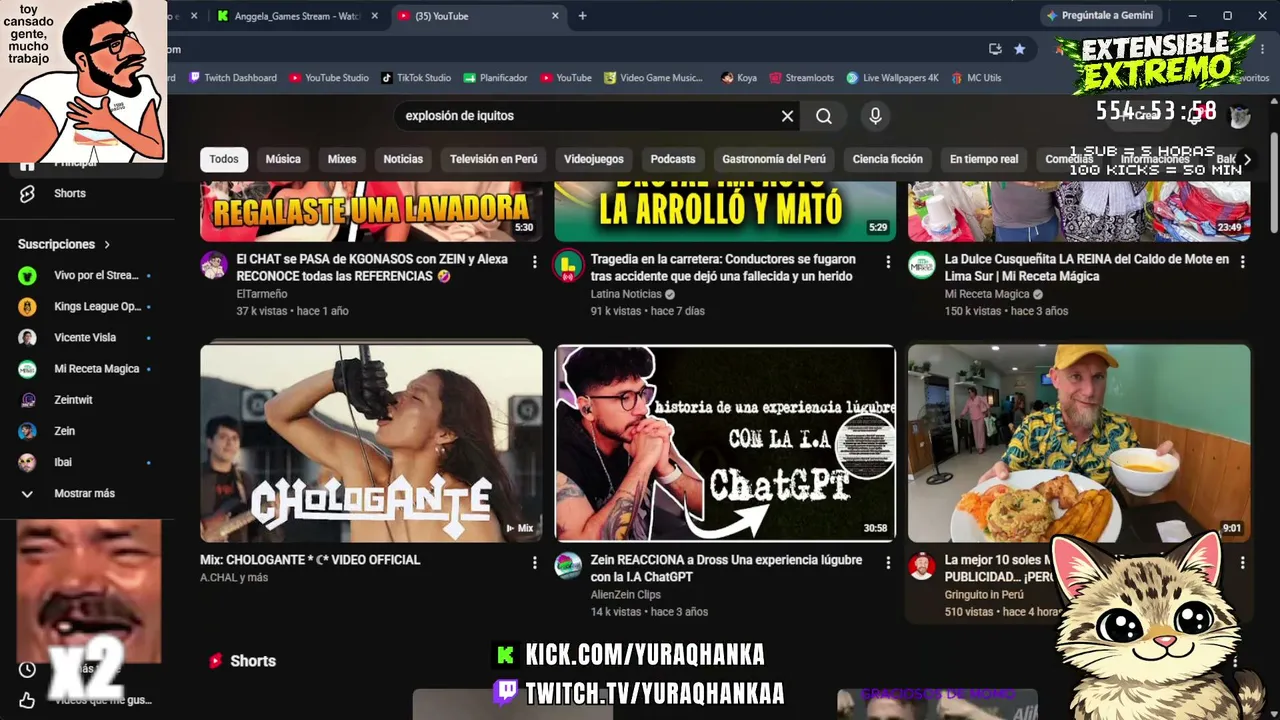This screenshot has width=1280, height=720.
Task: Open options for 'Tragedia en la carretera' video
Action: click(x=888, y=262)
